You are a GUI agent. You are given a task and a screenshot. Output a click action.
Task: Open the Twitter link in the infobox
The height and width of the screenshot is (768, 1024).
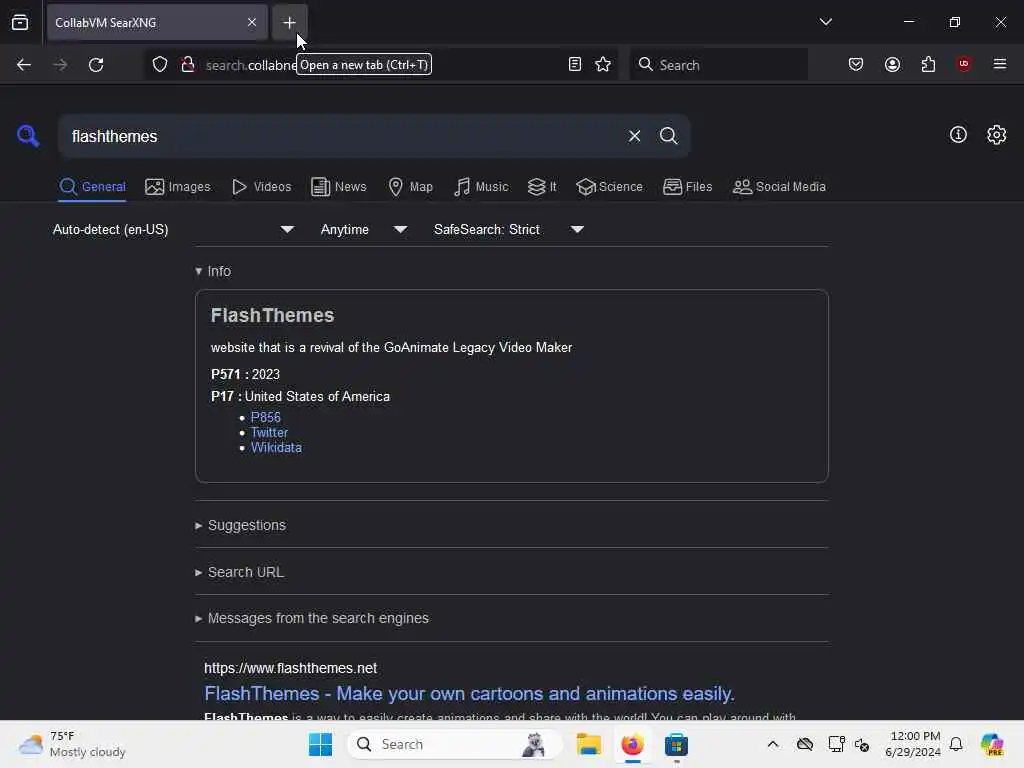point(269,432)
